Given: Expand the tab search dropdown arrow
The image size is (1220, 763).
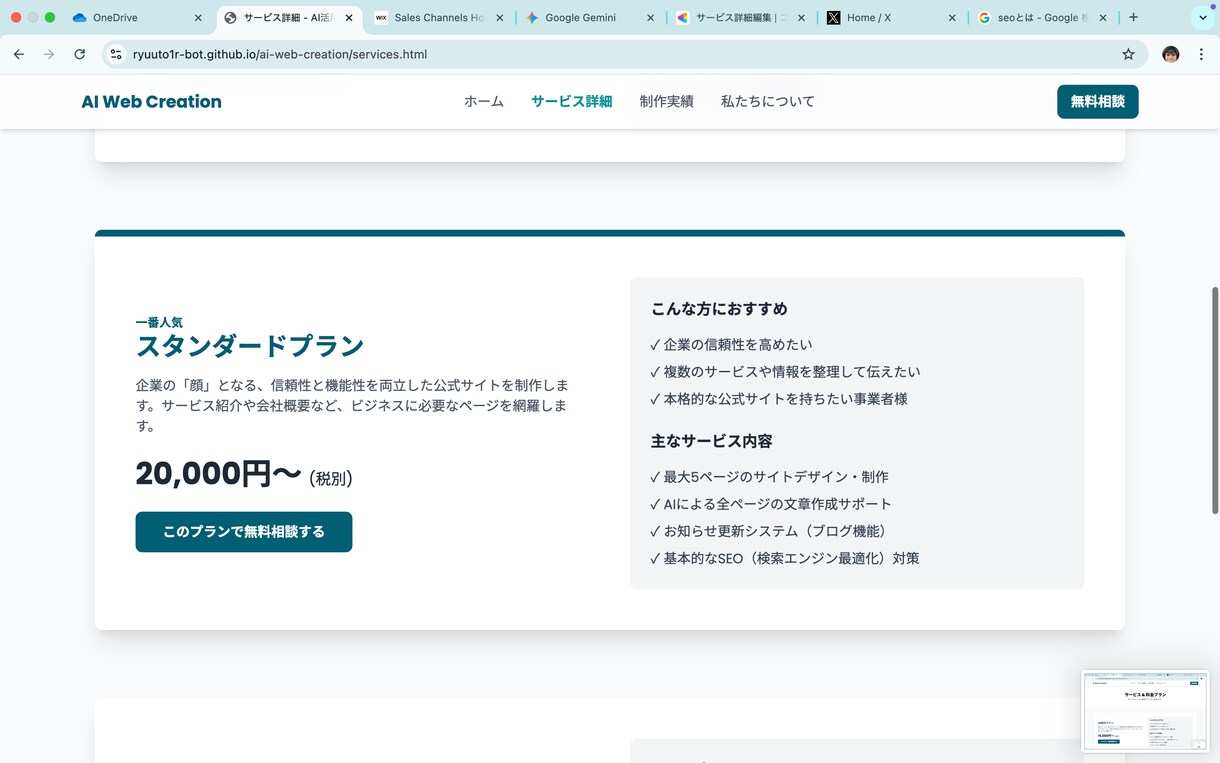Looking at the screenshot, I should (1203, 18).
